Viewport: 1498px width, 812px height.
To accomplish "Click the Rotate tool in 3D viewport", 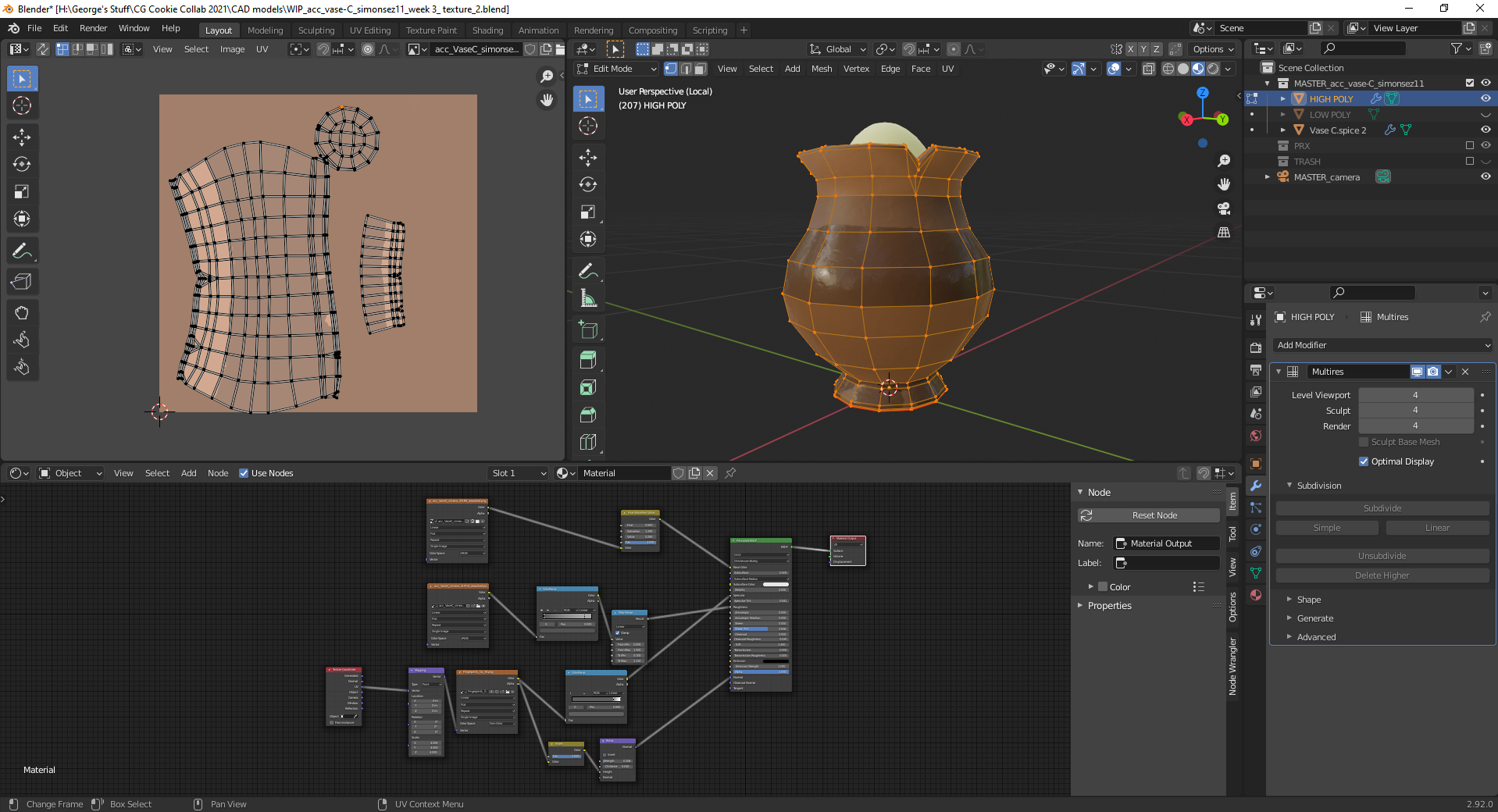I will pos(588,185).
